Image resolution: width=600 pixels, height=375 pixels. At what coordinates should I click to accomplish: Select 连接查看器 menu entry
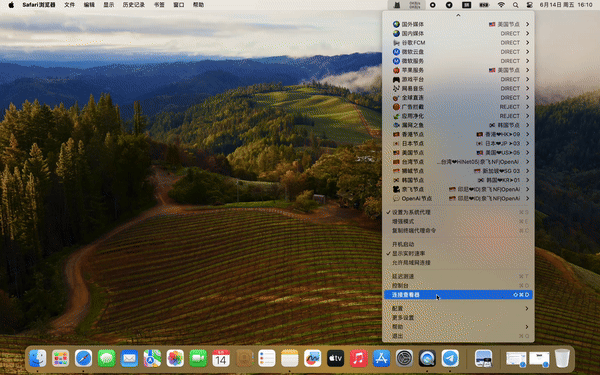tap(458, 295)
